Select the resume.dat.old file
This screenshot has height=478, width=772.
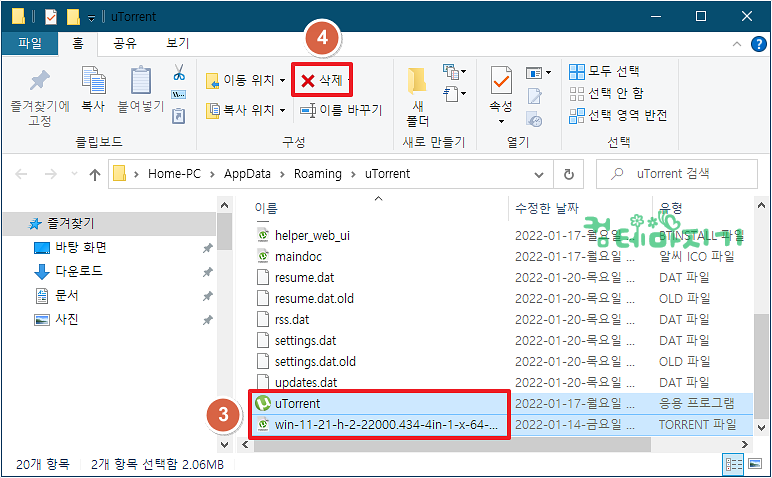[314, 299]
